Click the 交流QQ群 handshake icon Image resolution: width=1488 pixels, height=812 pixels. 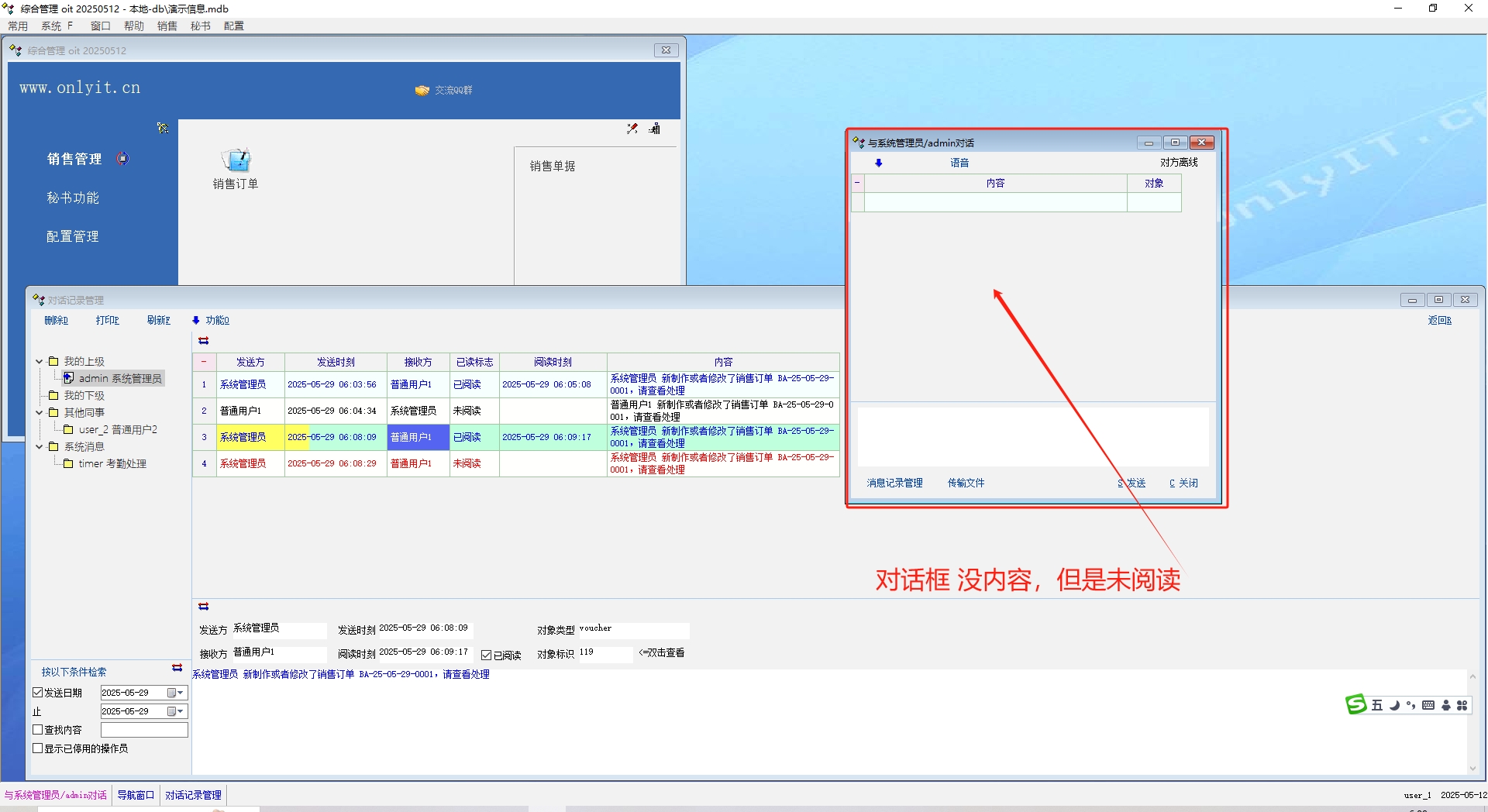(x=422, y=91)
